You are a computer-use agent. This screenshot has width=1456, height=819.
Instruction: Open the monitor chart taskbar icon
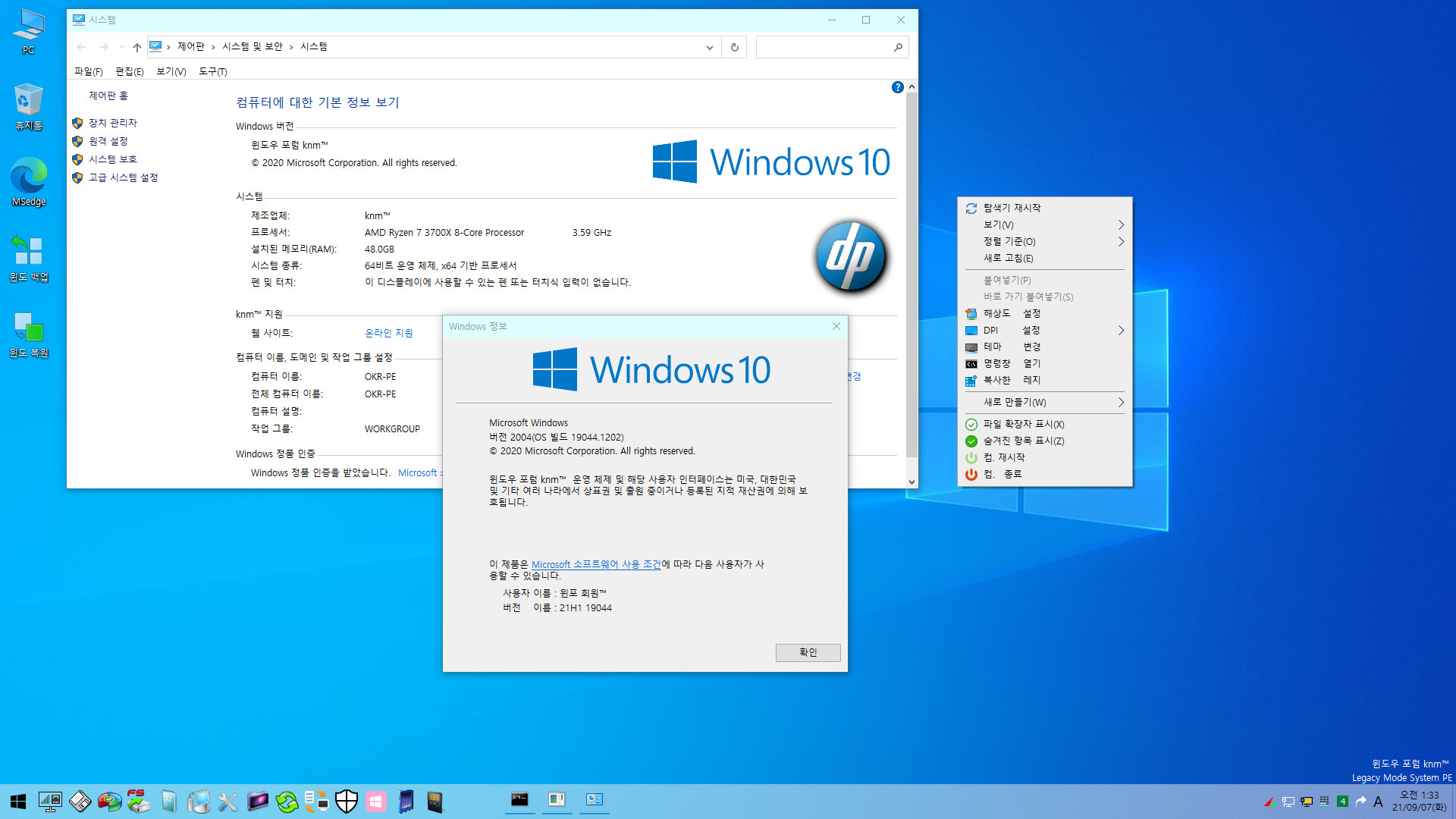[x=50, y=802]
